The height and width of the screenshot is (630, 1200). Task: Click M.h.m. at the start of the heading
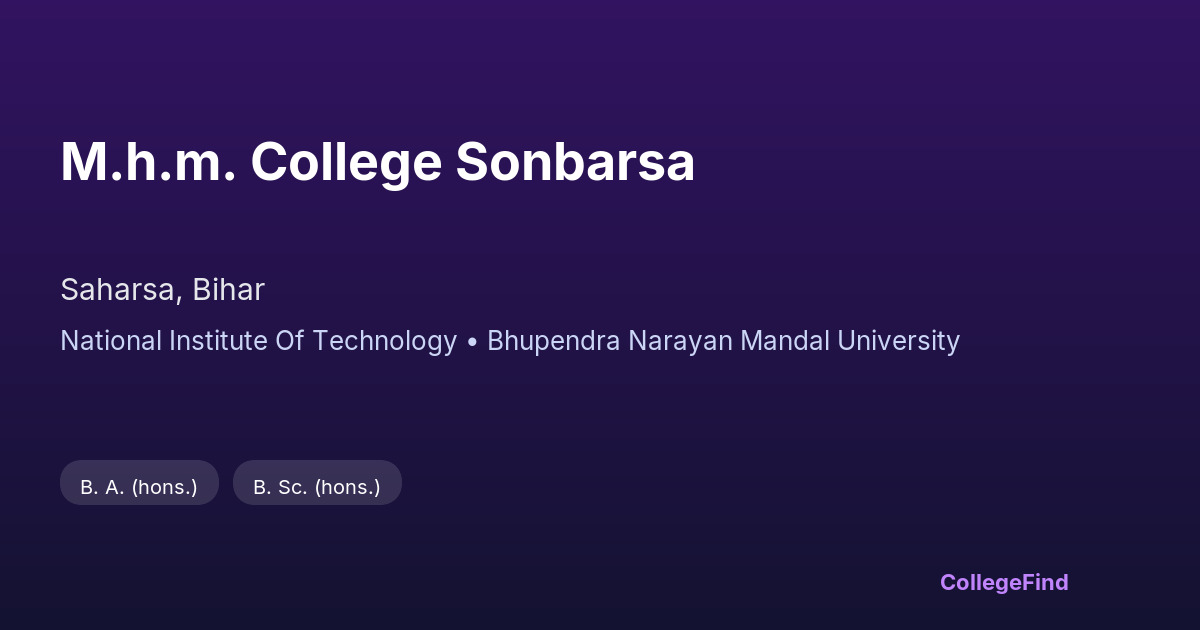(148, 163)
